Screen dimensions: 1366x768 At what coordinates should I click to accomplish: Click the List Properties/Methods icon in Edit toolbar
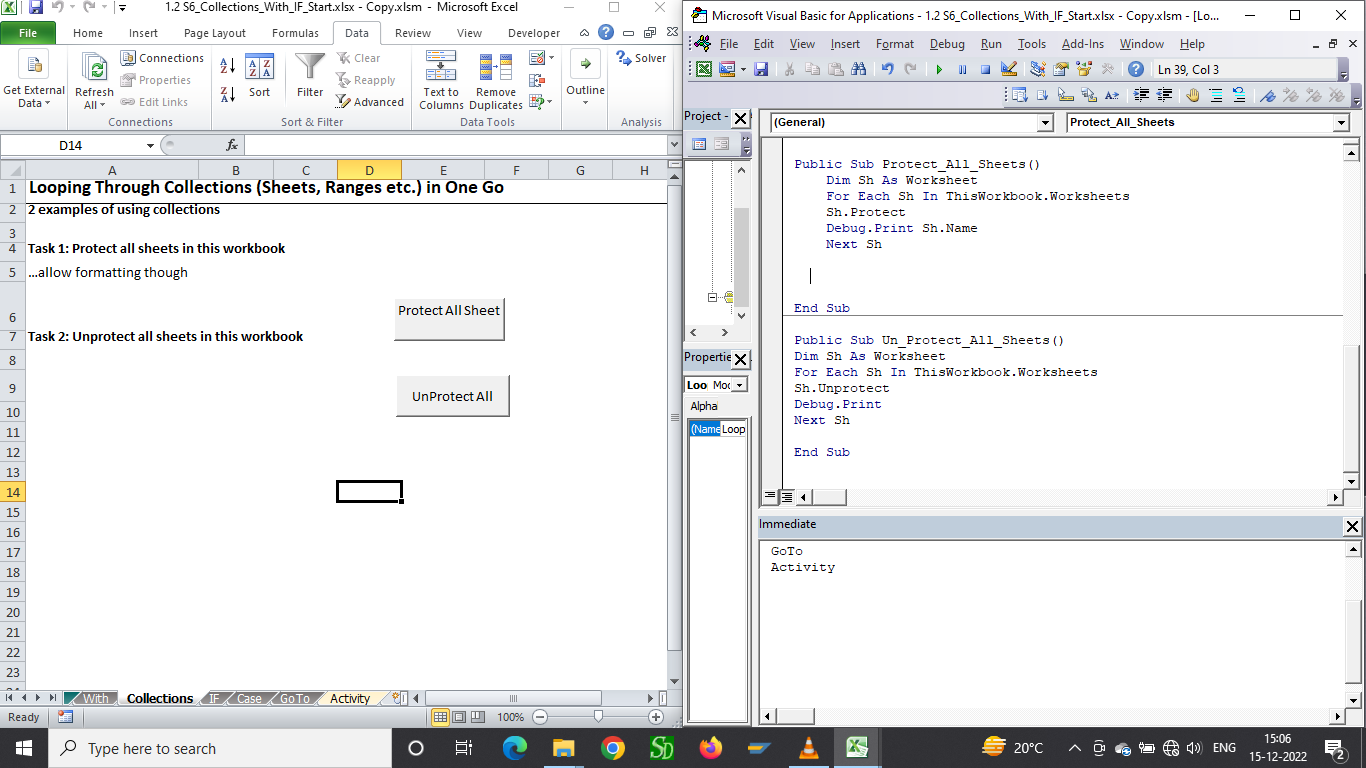pos(1020,95)
